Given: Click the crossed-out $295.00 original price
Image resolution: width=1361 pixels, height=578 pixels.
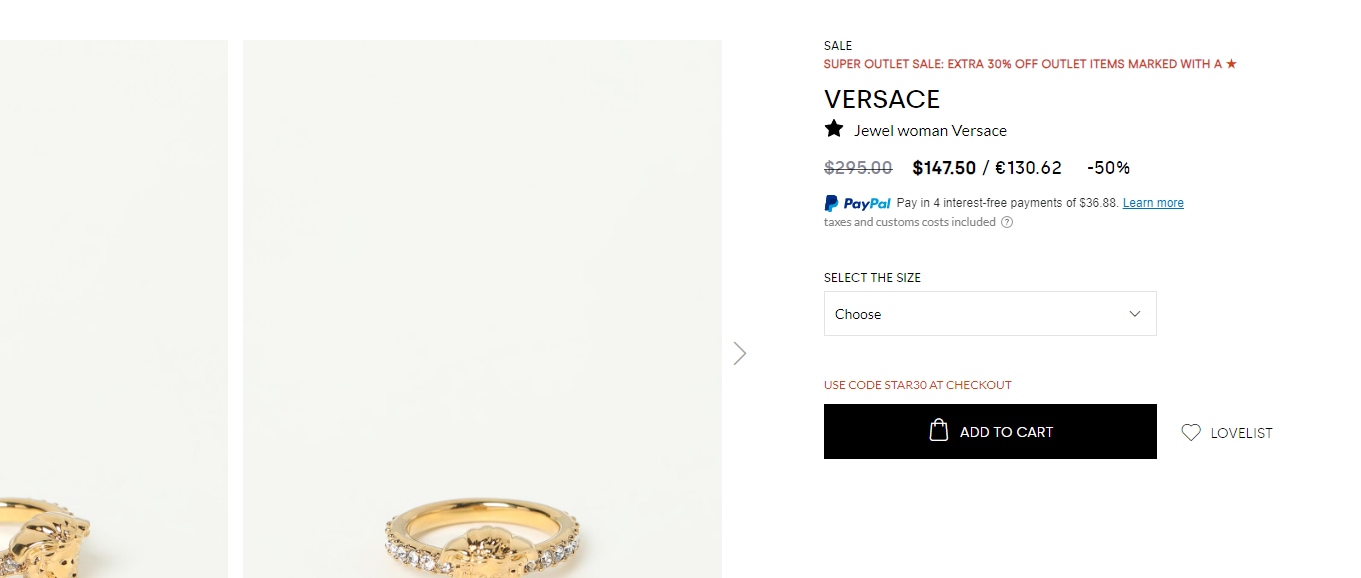Looking at the screenshot, I should pos(858,168).
